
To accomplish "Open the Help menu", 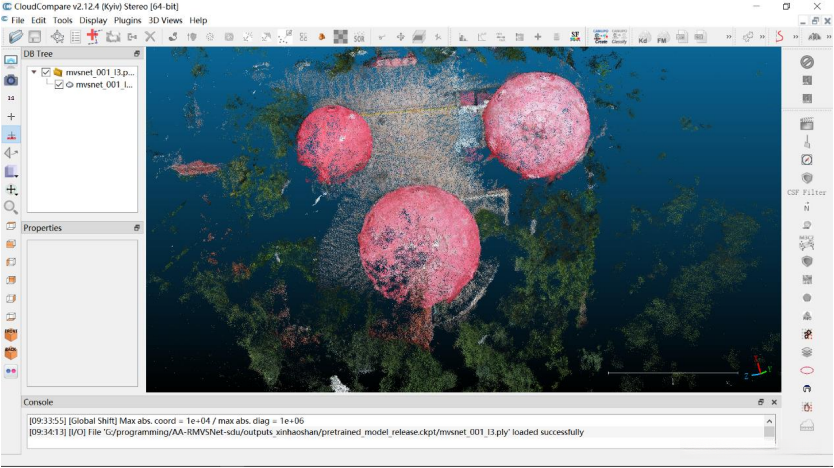I will pyautogui.click(x=198, y=20).
